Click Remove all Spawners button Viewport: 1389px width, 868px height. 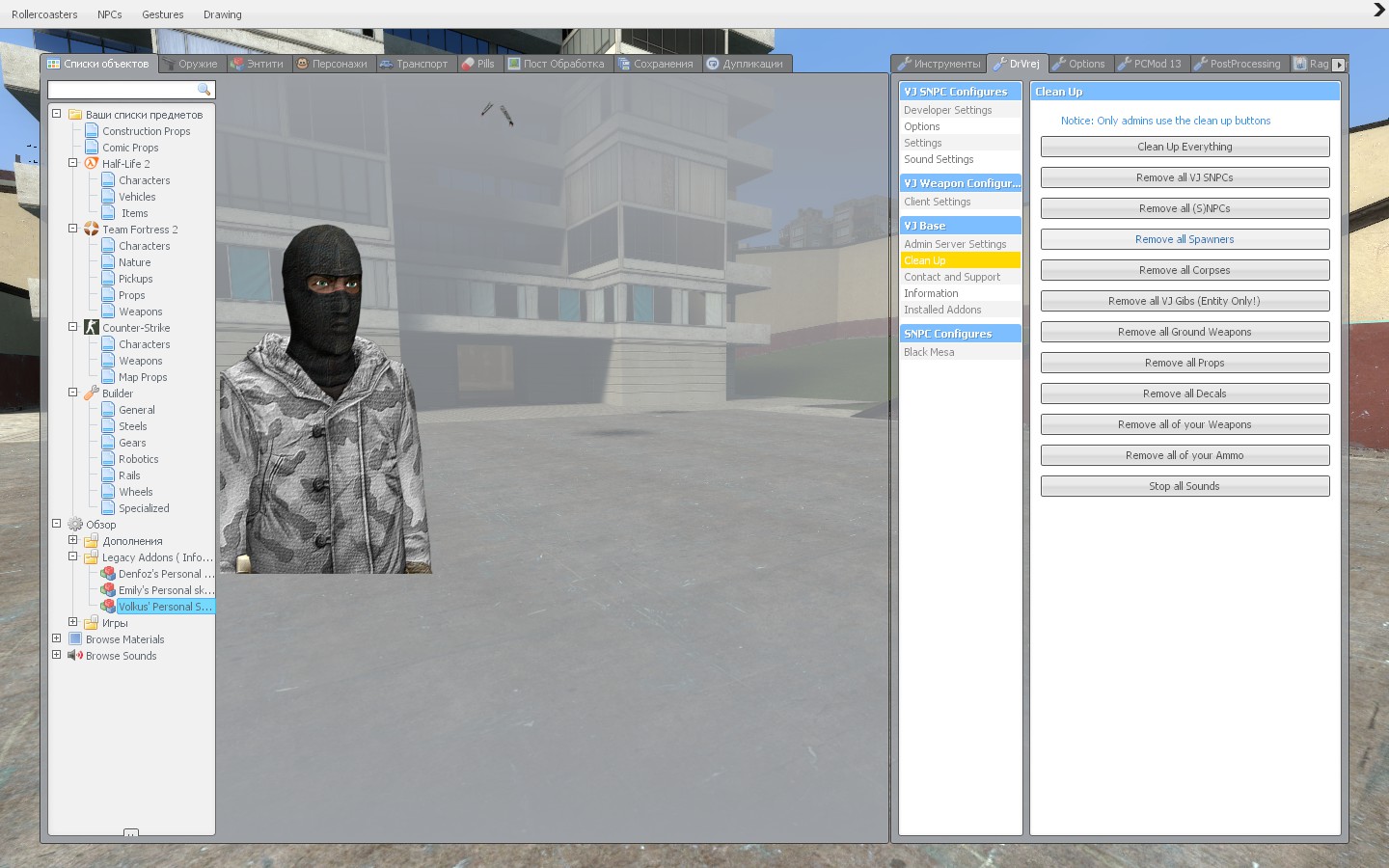[1185, 239]
